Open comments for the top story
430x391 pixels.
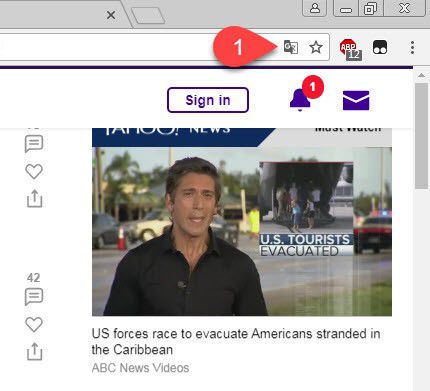34,144
